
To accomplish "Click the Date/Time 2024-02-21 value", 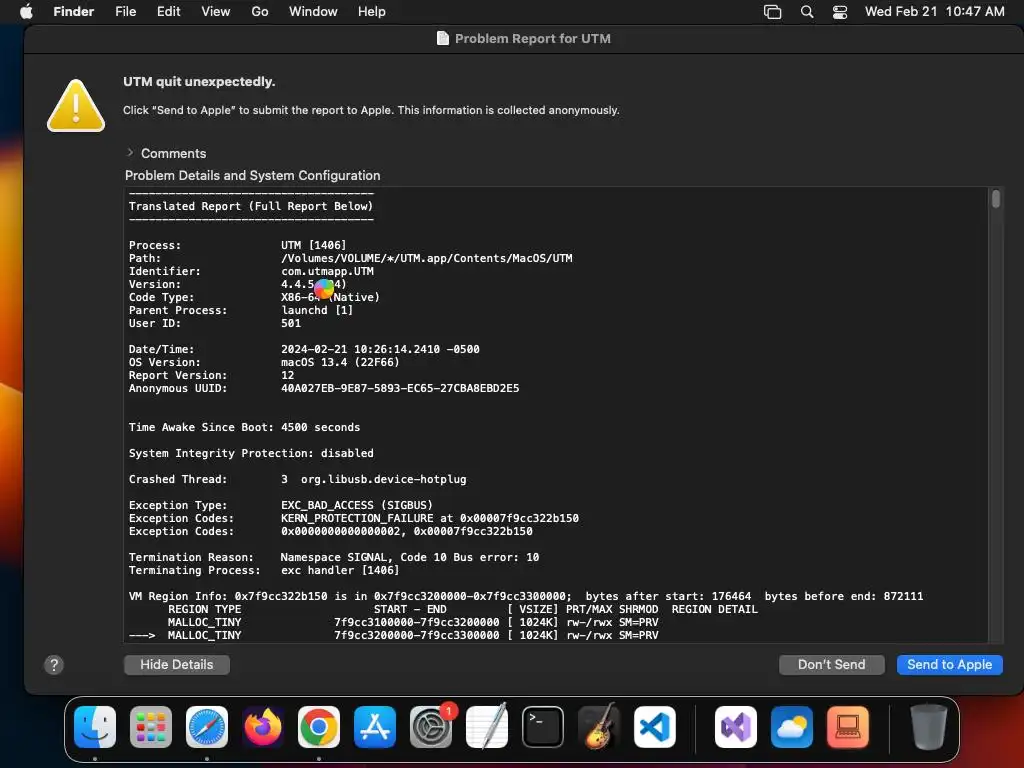I will coord(380,349).
